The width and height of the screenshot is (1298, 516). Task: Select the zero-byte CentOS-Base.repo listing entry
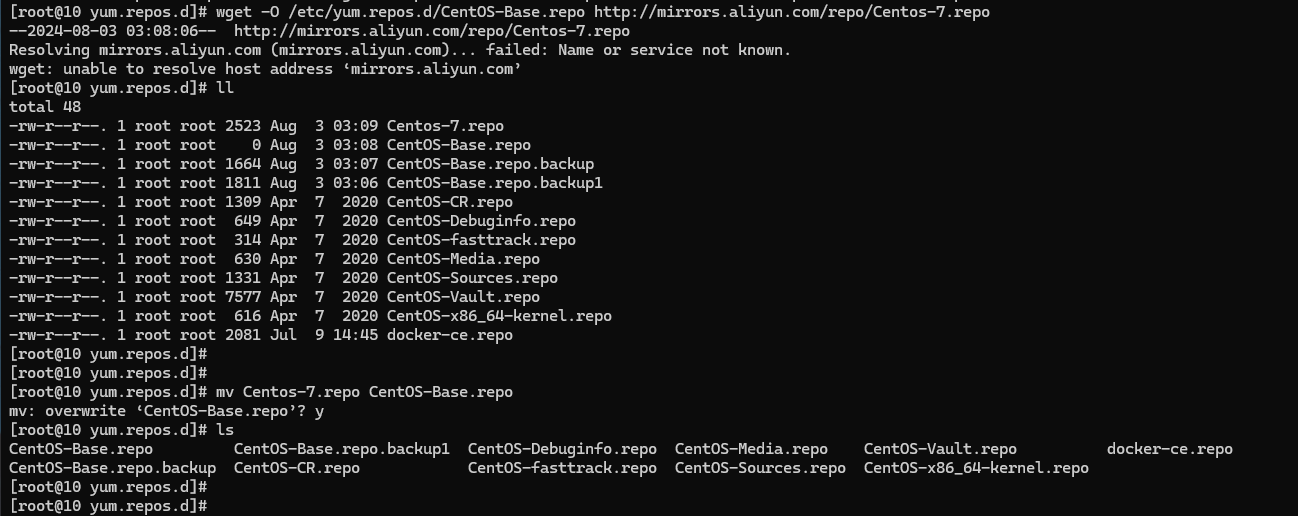pos(270,145)
